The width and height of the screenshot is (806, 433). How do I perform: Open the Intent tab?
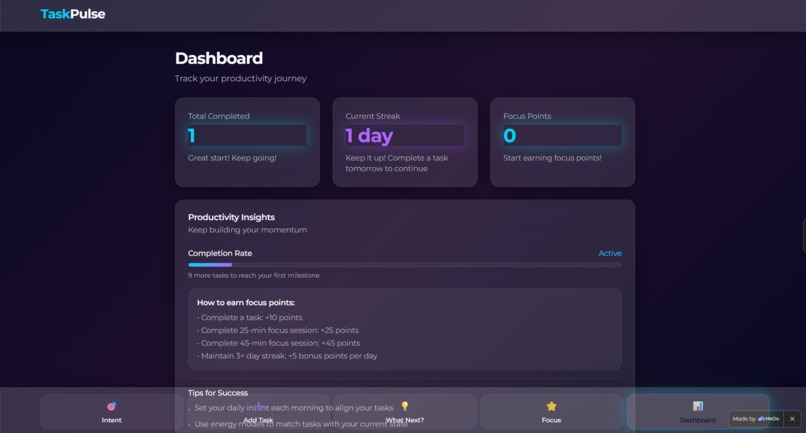click(112, 412)
